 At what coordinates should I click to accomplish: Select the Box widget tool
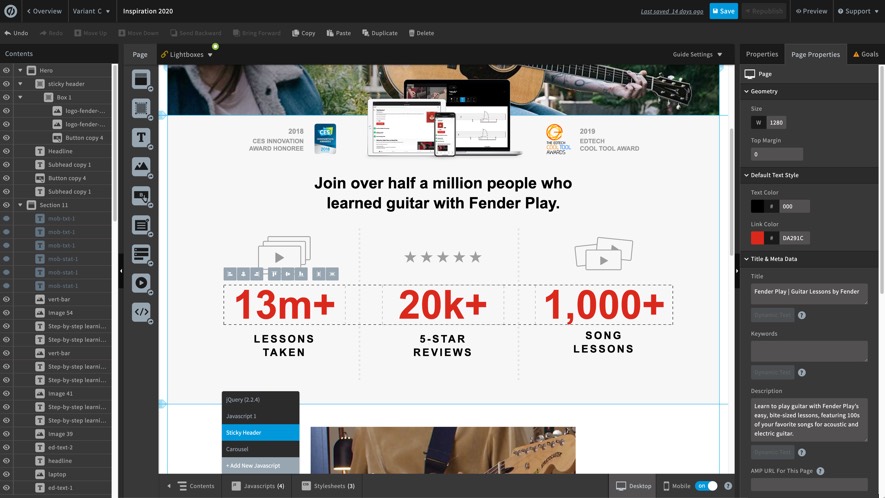pyautogui.click(x=141, y=108)
